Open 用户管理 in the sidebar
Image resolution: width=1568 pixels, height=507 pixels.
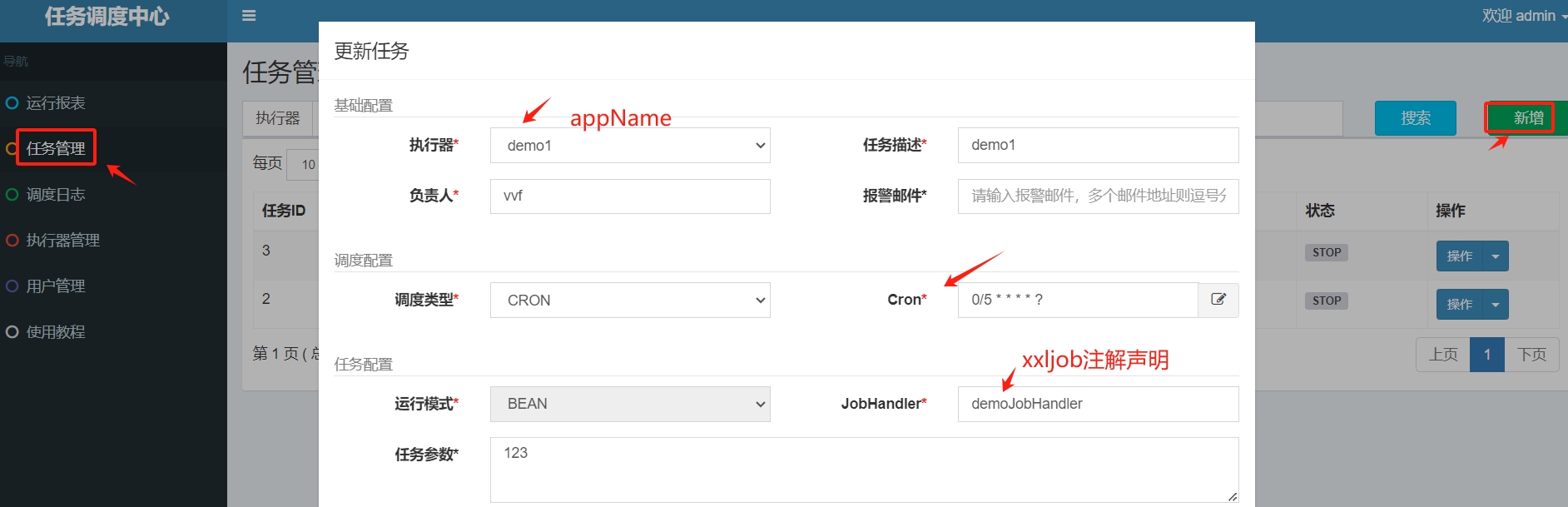click(x=56, y=286)
